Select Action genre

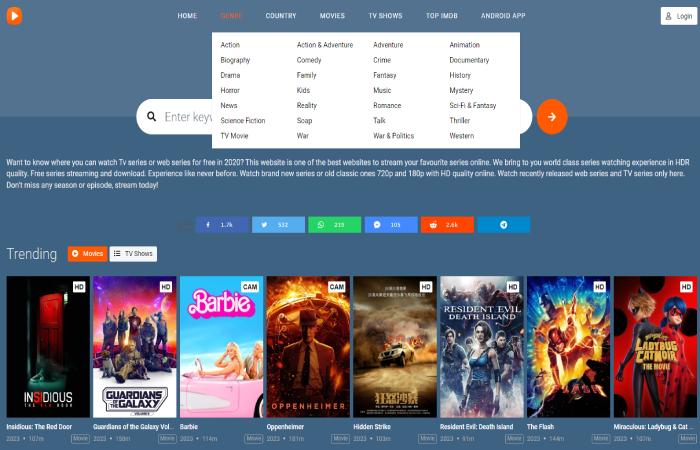230,45
